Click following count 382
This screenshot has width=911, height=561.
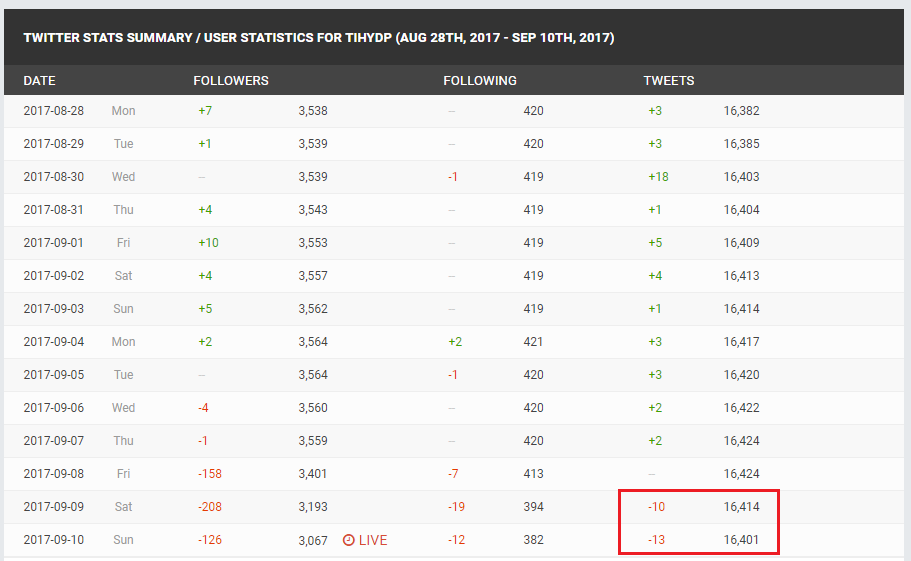[533, 540]
